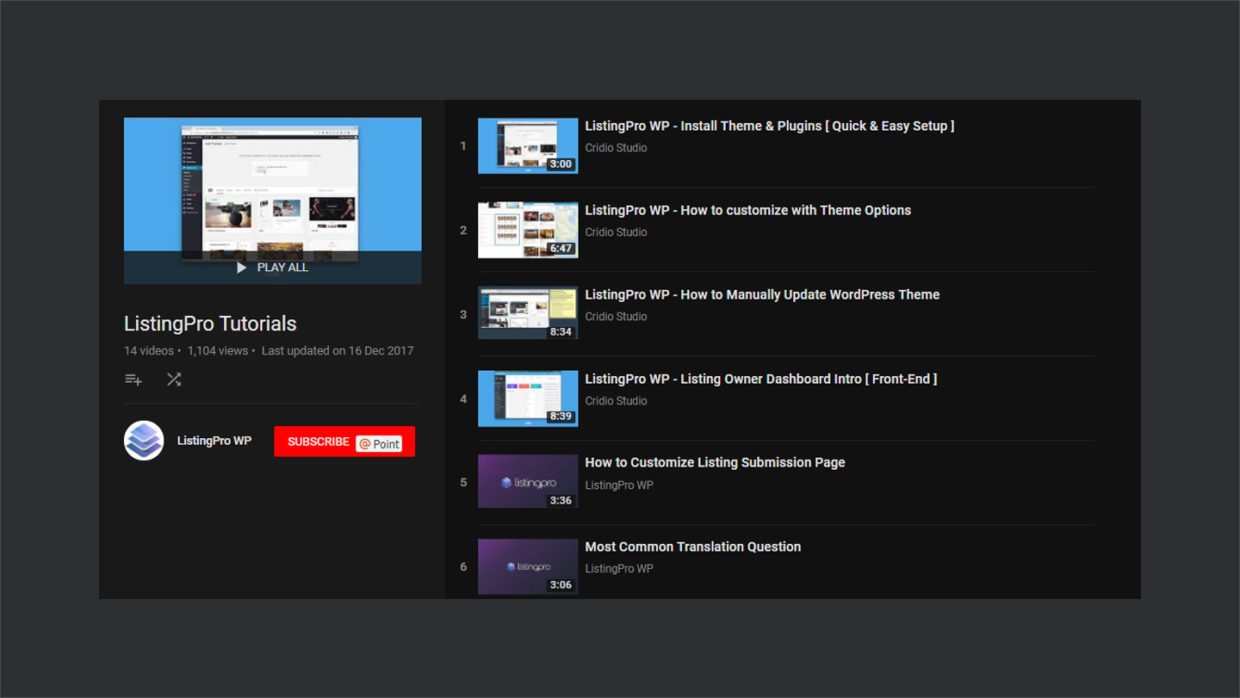The image size is (1240, 698).
Task: Open the How to customize with Theme Options video
Action: coord(748,210)
